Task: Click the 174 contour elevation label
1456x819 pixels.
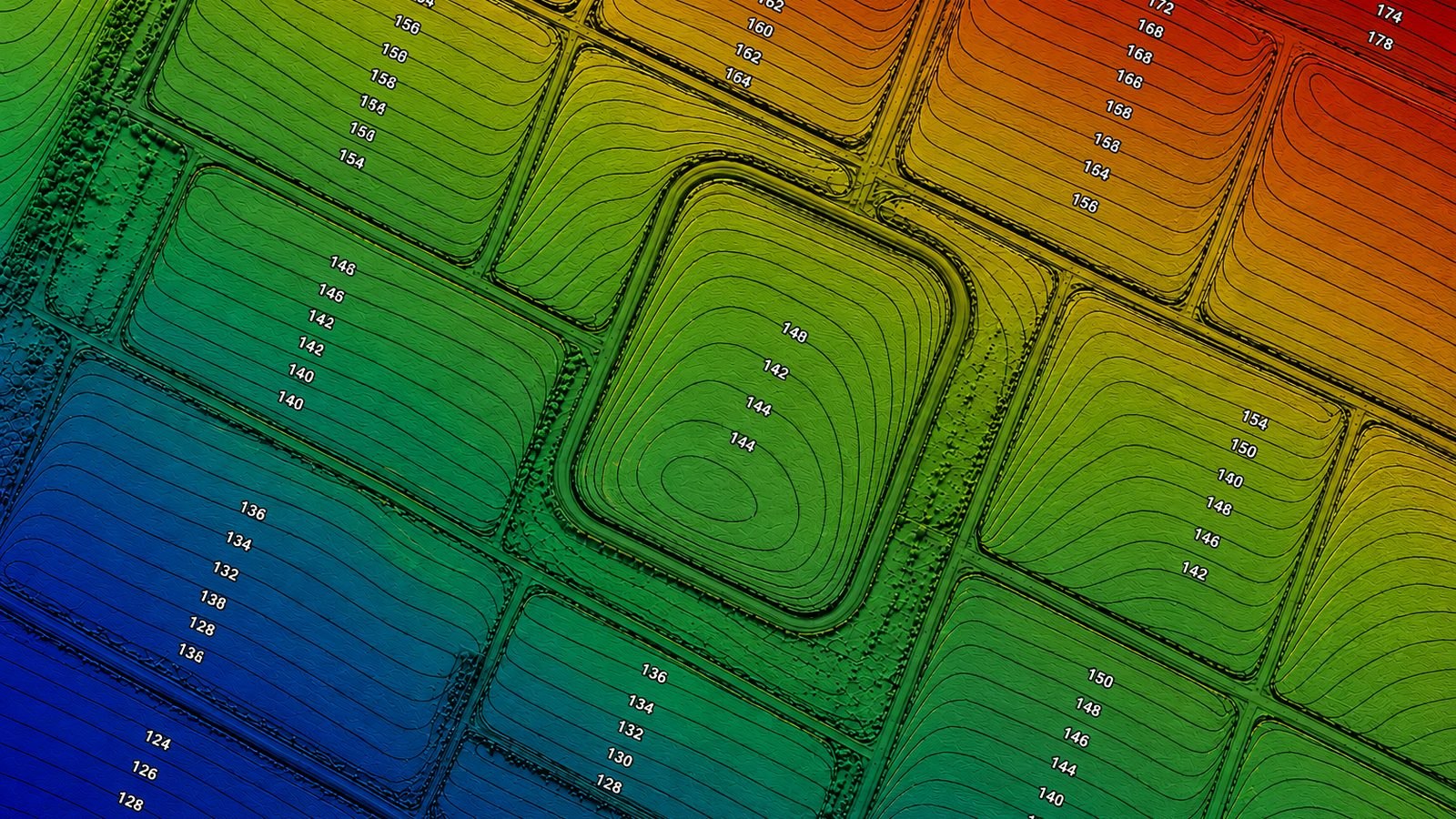Action: click(1390, 13)
